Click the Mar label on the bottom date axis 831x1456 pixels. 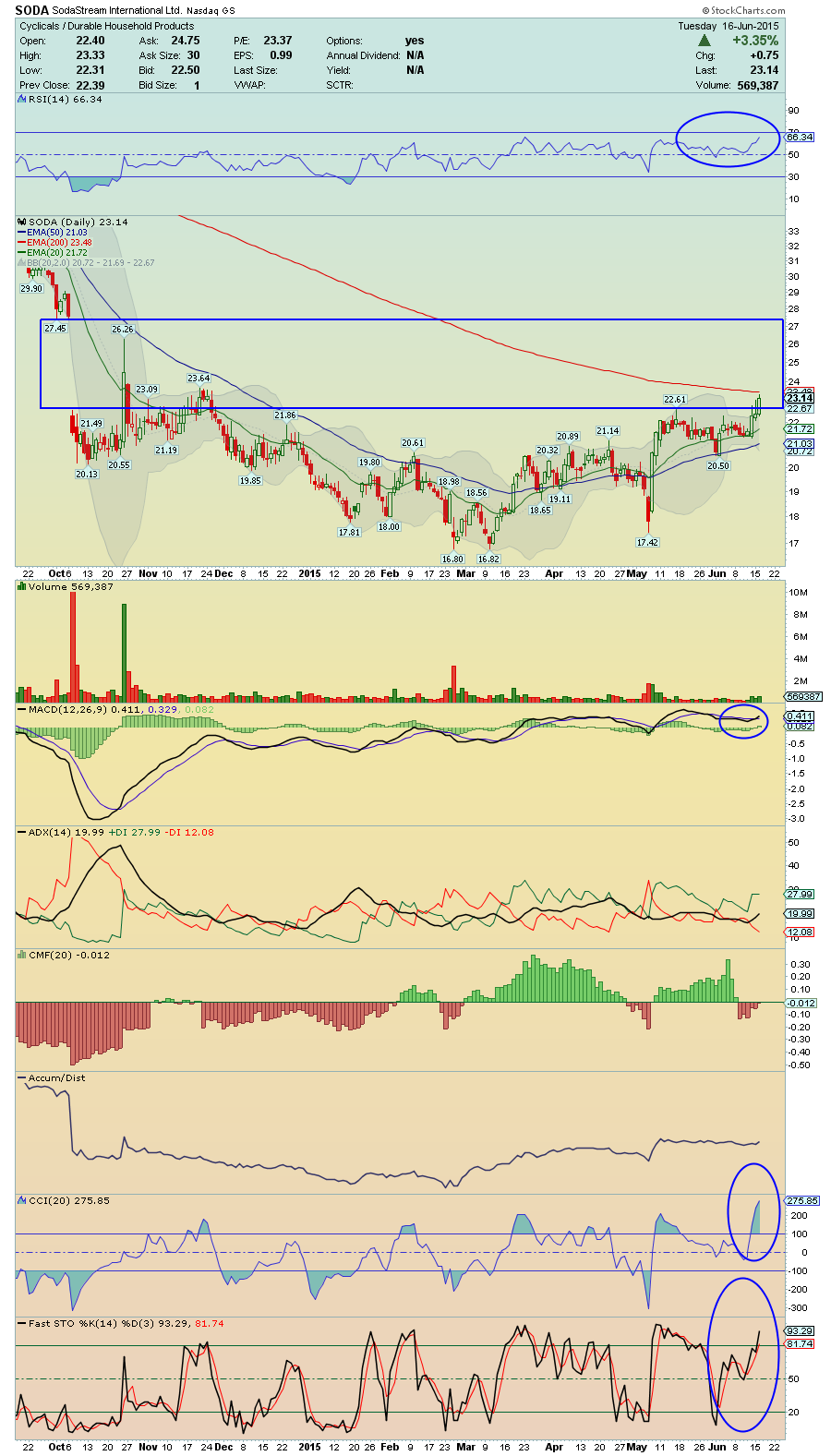465,1447
